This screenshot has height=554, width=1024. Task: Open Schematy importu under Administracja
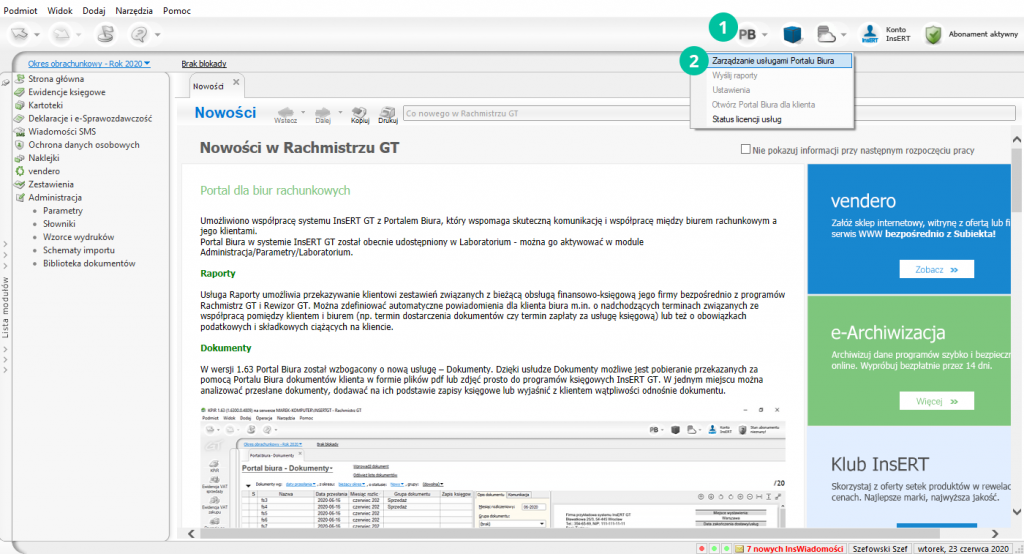tap(79, 250)
